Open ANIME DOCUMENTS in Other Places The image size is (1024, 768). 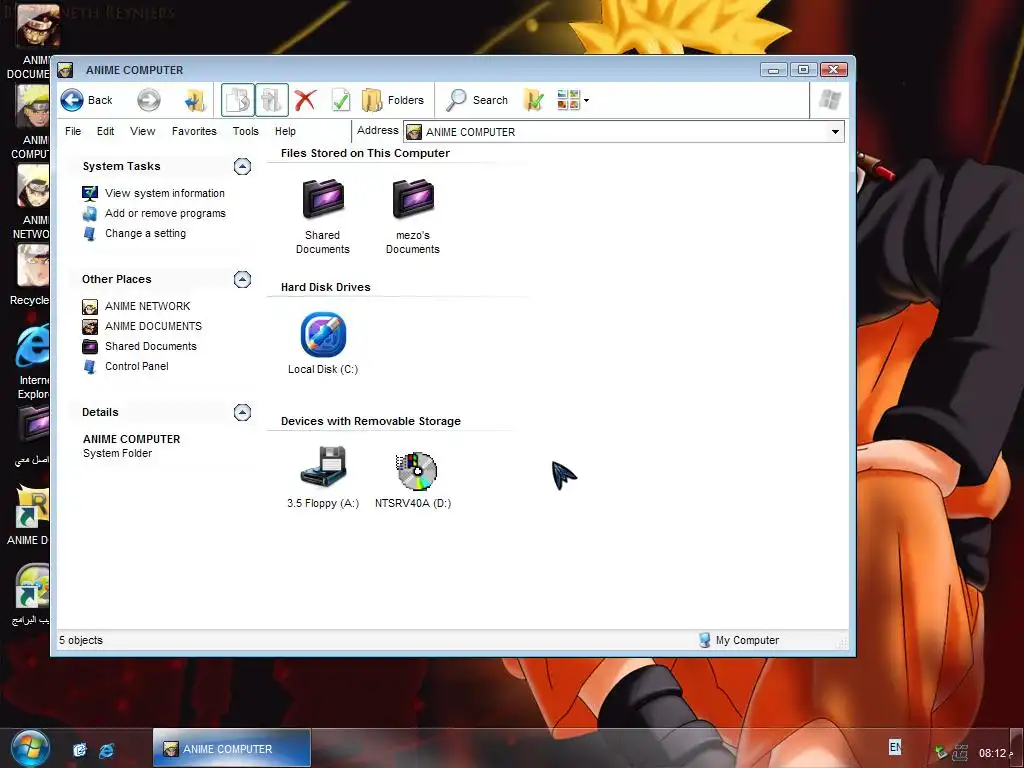pos(153,327)
